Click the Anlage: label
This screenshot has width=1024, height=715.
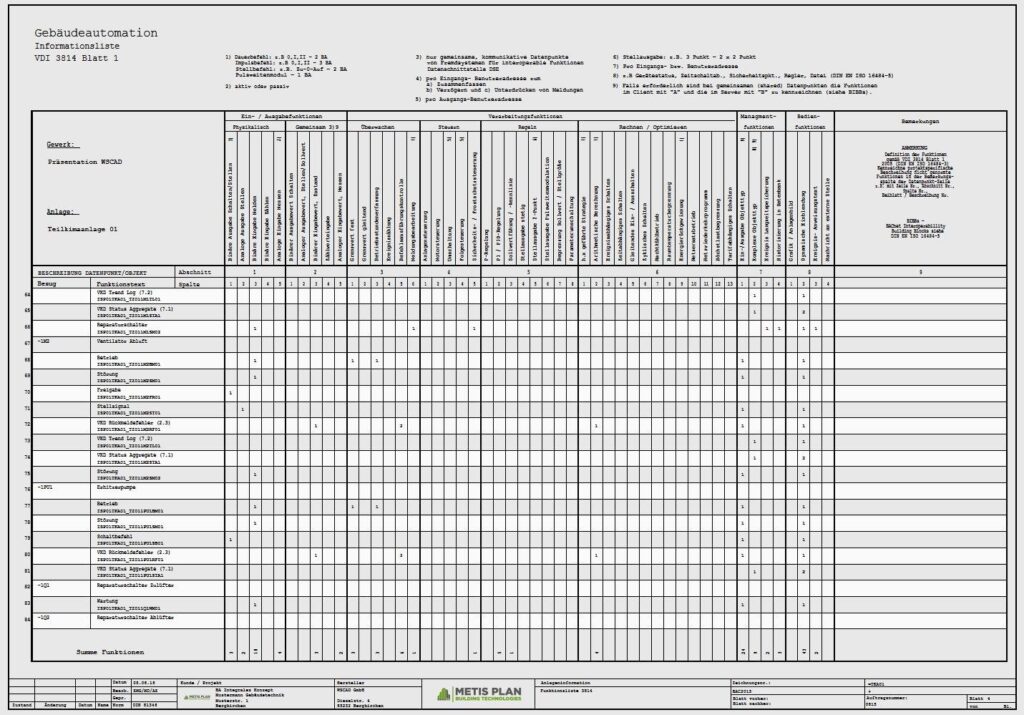pos(60,212)
